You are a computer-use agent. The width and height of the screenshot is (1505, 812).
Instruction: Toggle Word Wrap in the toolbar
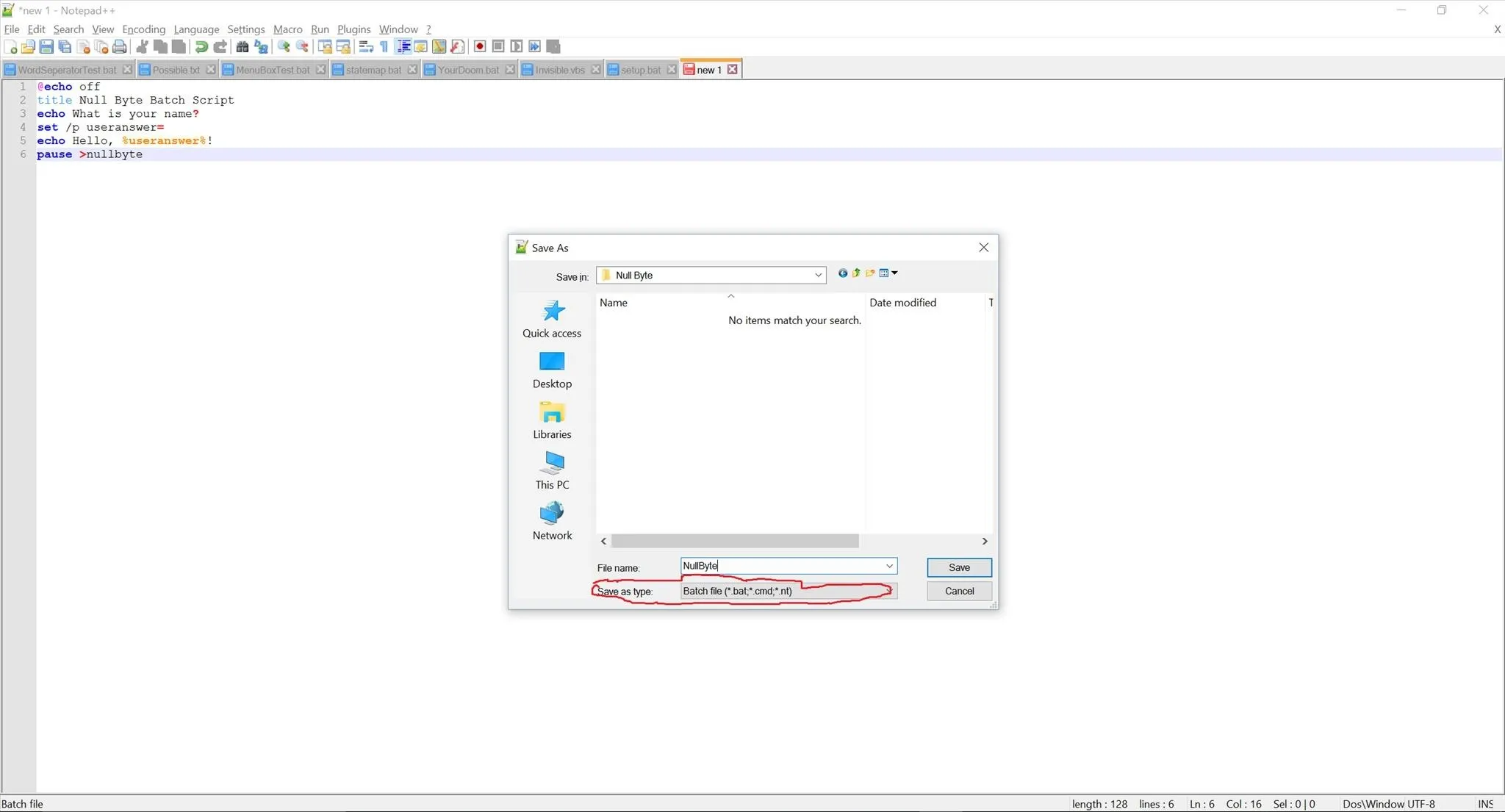click(x=366, y=47)
